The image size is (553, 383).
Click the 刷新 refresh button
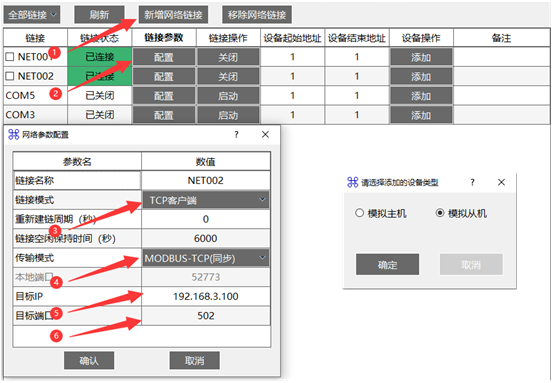99,15
